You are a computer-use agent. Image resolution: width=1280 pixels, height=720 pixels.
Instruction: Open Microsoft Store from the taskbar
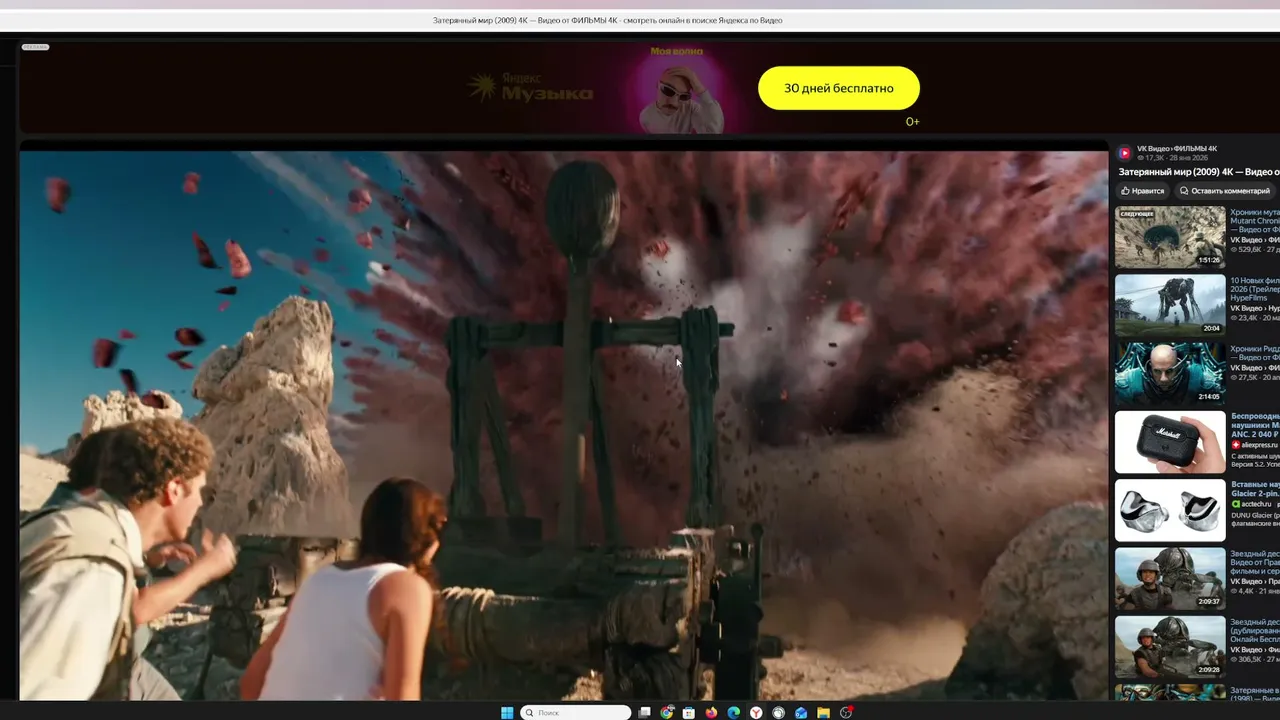(x=689, y=713)
